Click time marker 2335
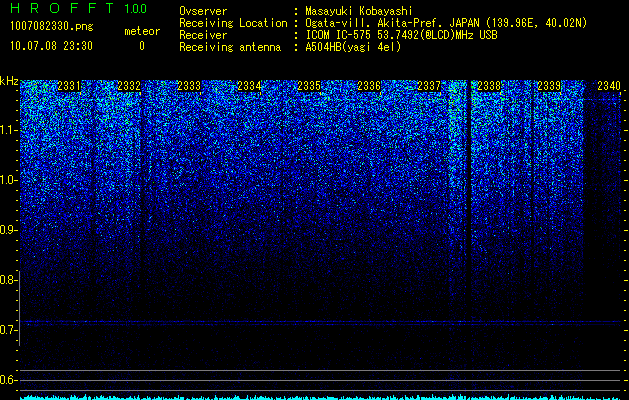This screenshot has width=629, height=400. point(309,85)
